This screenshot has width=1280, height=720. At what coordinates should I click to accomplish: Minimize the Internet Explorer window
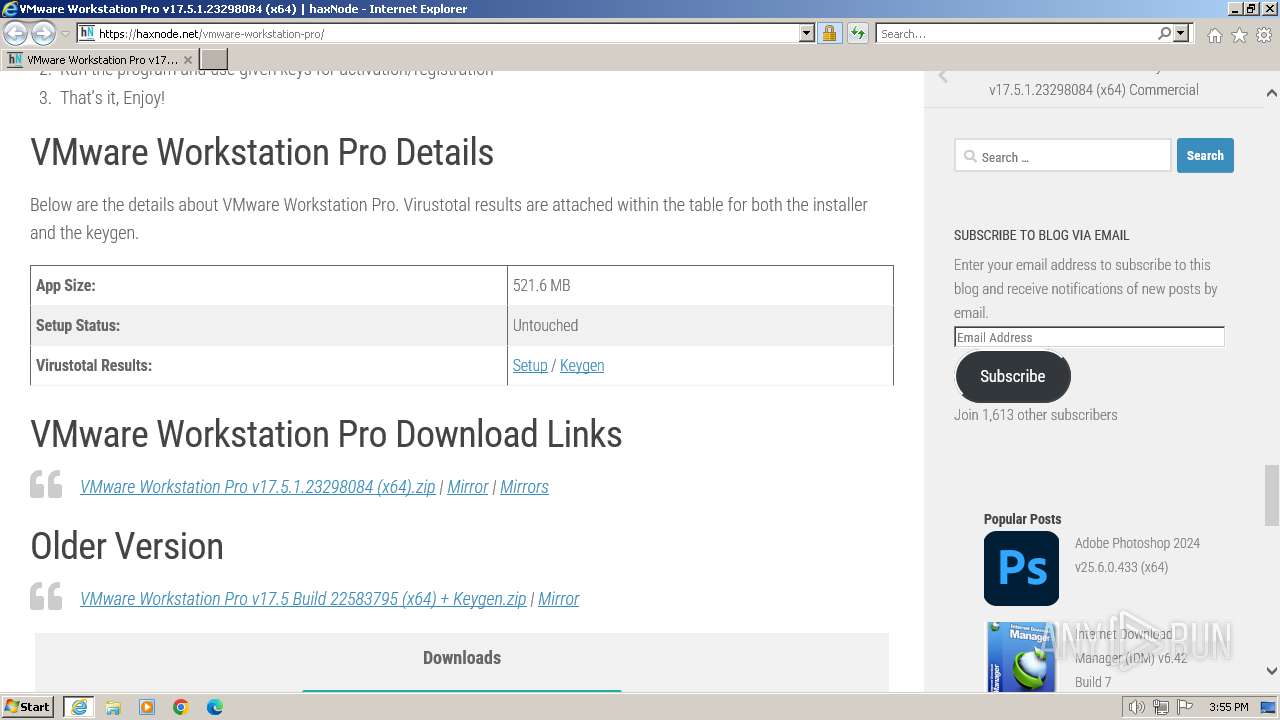coord(1234,9)
